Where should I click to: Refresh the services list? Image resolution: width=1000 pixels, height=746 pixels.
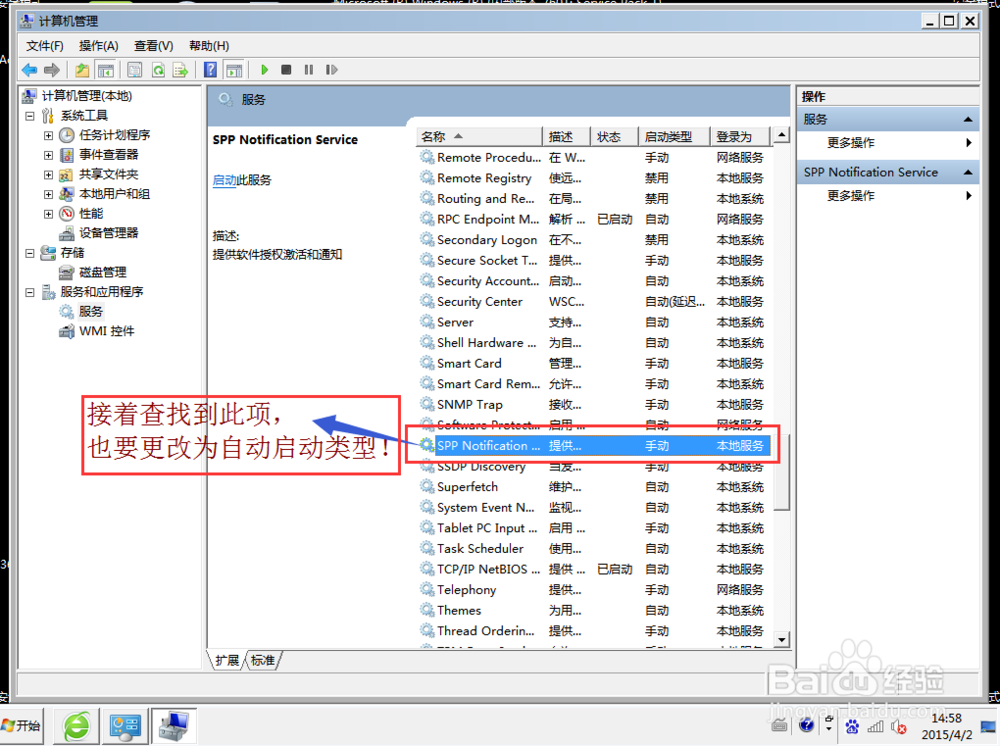pos(158,69)
